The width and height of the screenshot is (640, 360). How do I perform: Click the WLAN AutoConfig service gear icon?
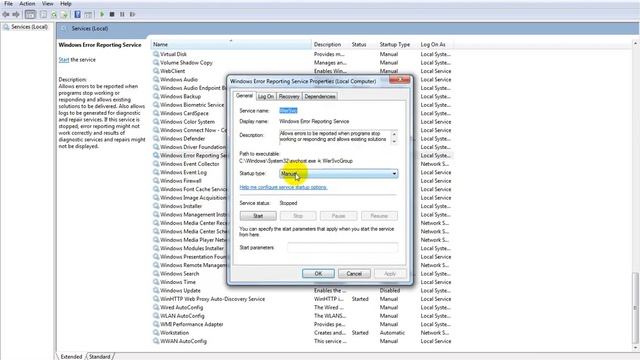156,316
